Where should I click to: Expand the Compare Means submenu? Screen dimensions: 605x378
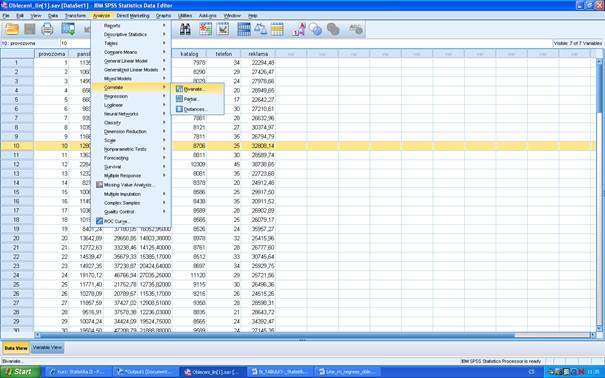(131, 52)
